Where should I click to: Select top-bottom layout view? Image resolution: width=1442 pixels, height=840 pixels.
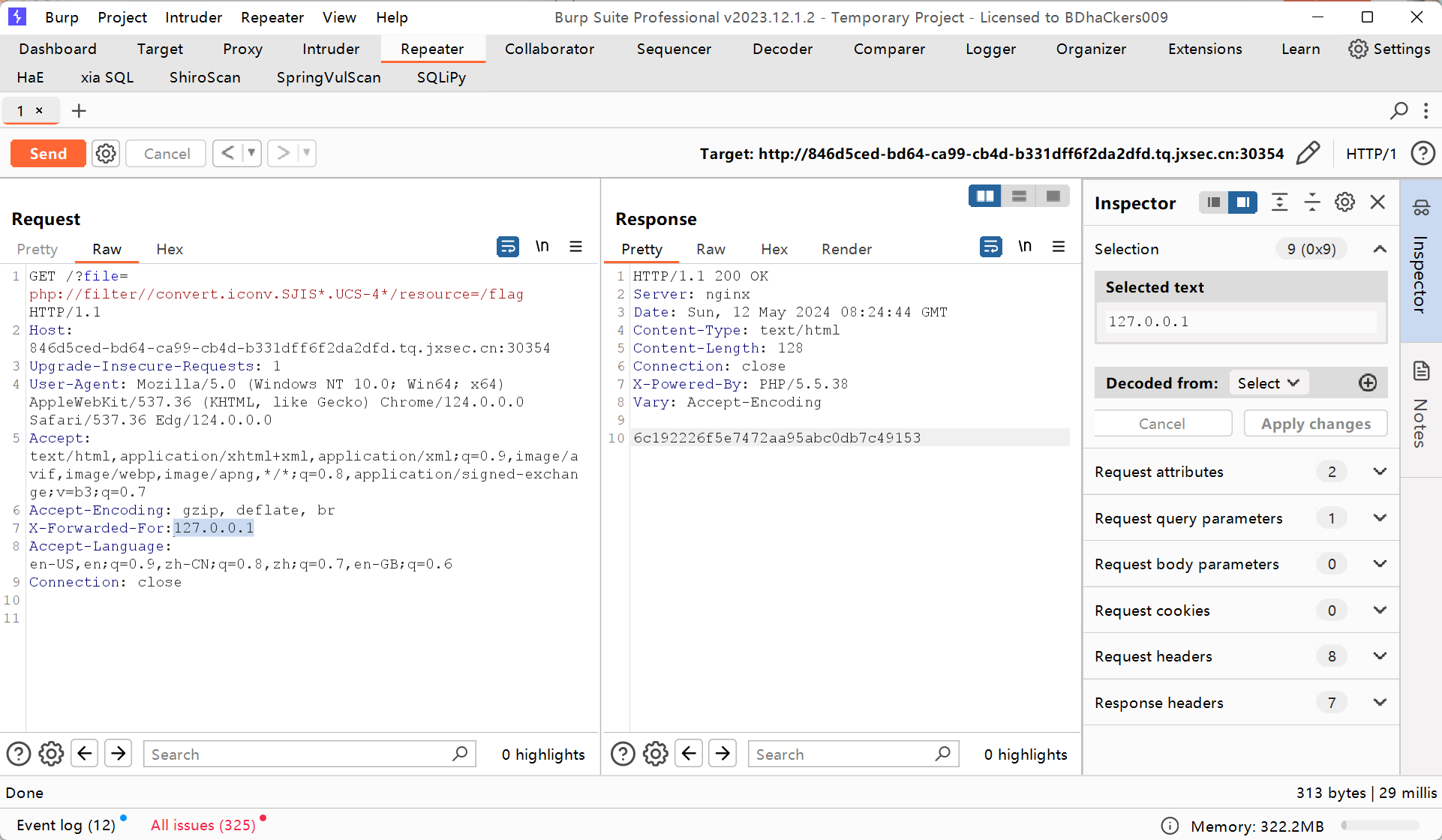1019,196
